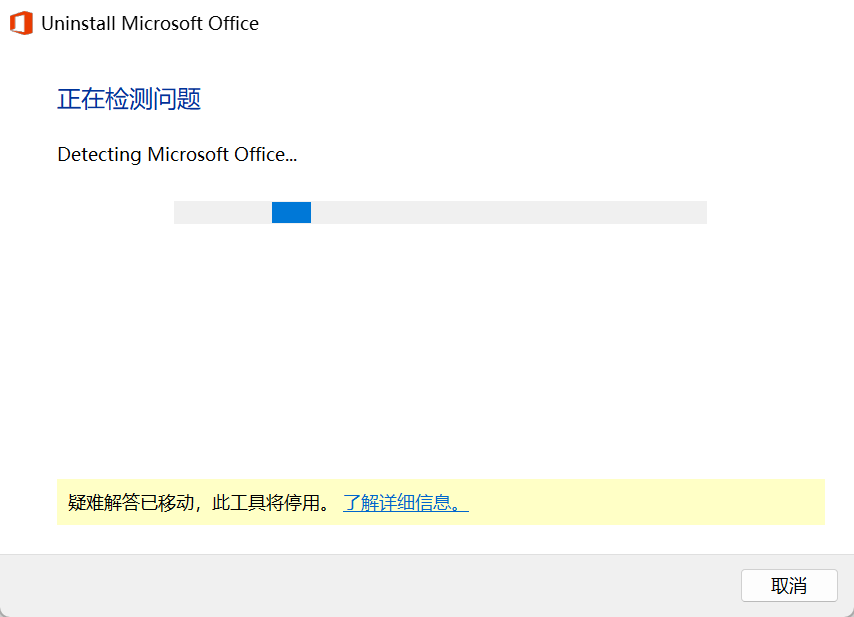Image resolution: width=854 pixels, height=617 pixels.
Task: Select the 正在检测问题 heading
Action: [129, 99]
